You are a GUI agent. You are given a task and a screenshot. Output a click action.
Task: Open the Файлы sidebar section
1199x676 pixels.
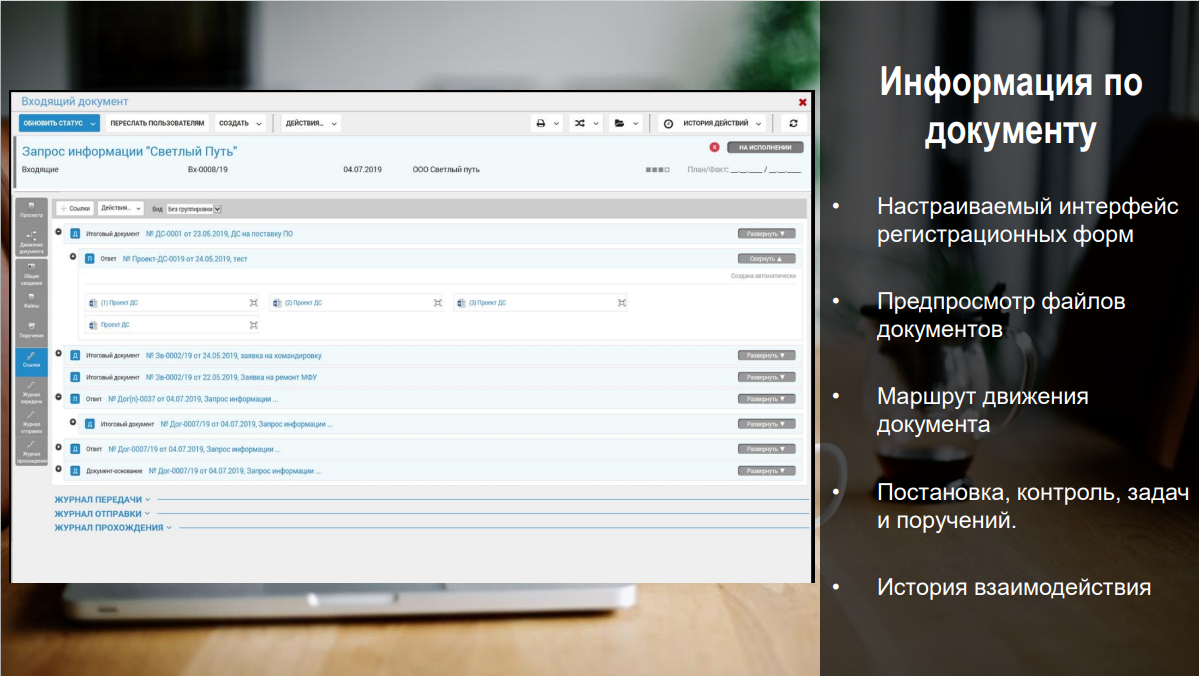(x=31, y=301)
